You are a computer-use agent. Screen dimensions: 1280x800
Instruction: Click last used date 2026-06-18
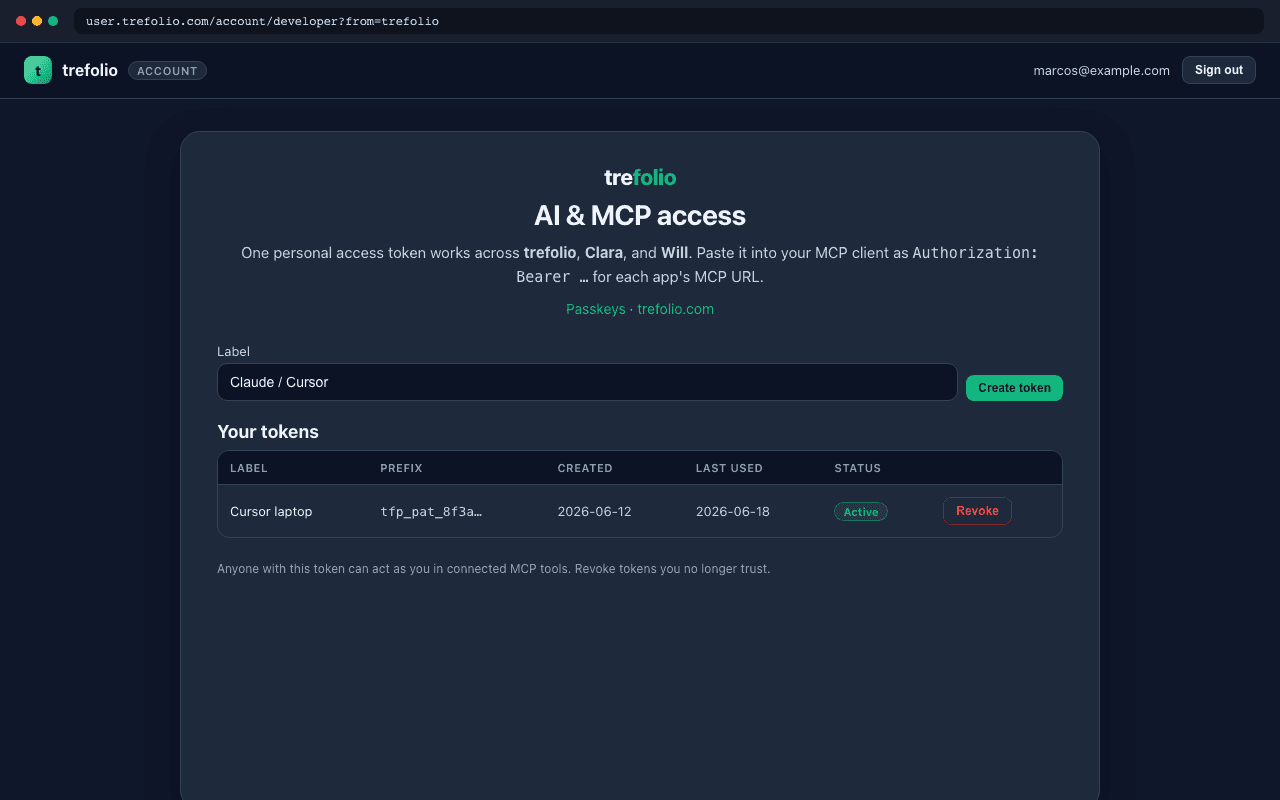733,512
